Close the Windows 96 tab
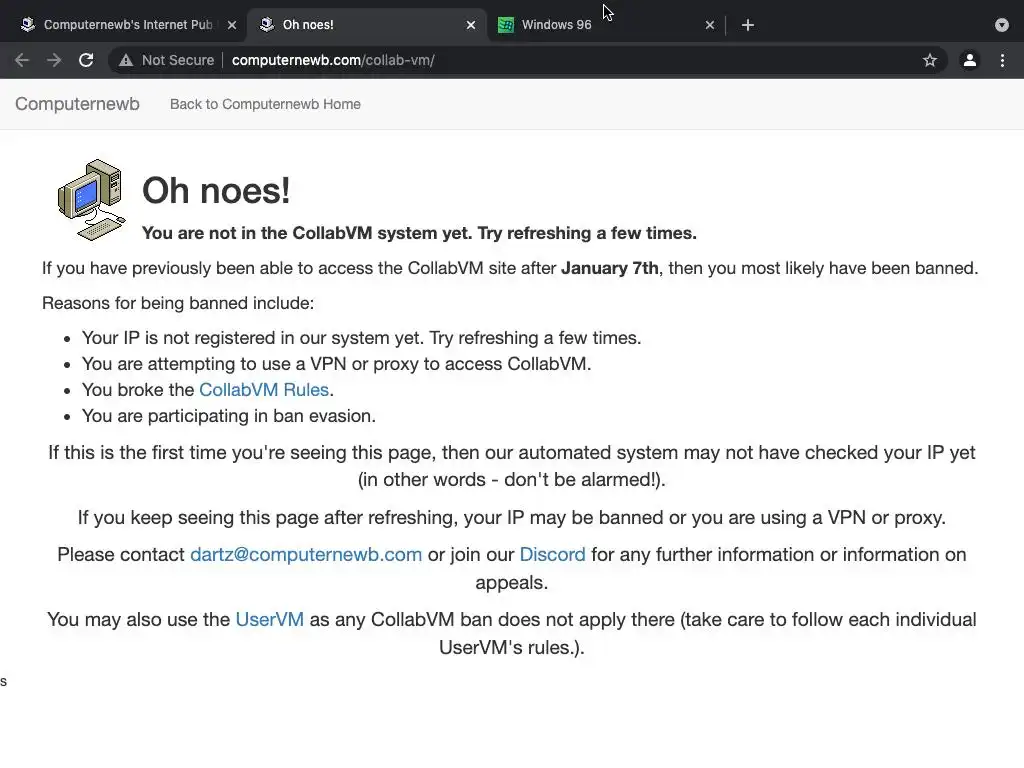This screenshot has width=1024, height=768. pyautogui.click(x=710, y=25)
